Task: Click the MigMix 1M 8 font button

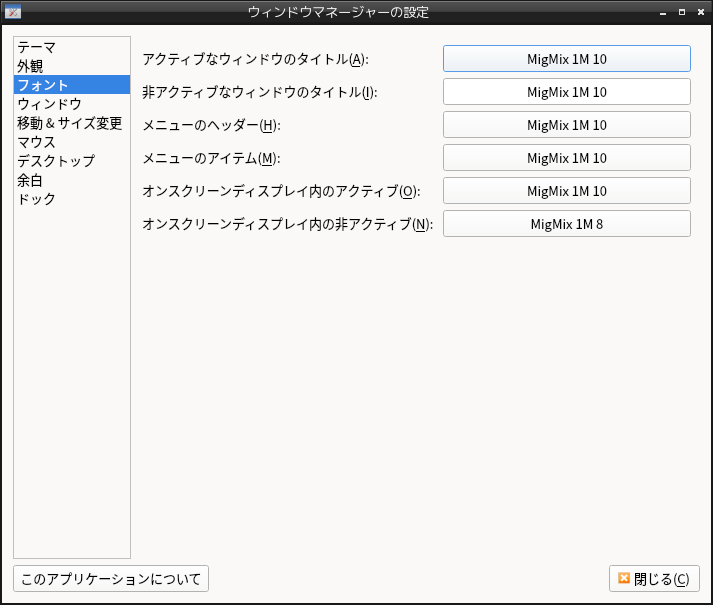Action: [566, 224]
